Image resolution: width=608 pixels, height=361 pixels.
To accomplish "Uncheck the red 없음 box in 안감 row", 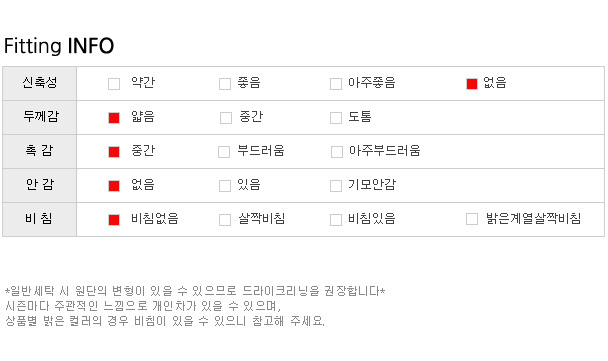I will click(x=114, y=186).
